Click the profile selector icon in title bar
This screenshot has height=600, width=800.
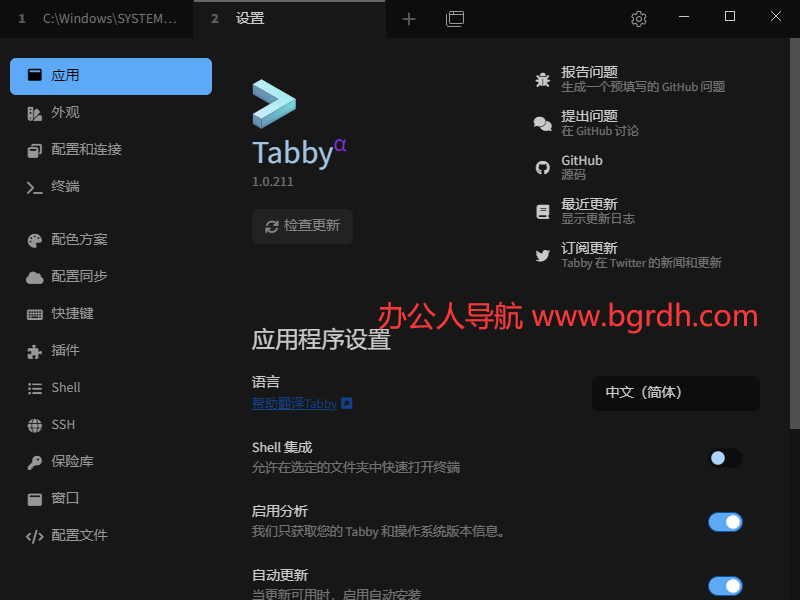[455, 19]
